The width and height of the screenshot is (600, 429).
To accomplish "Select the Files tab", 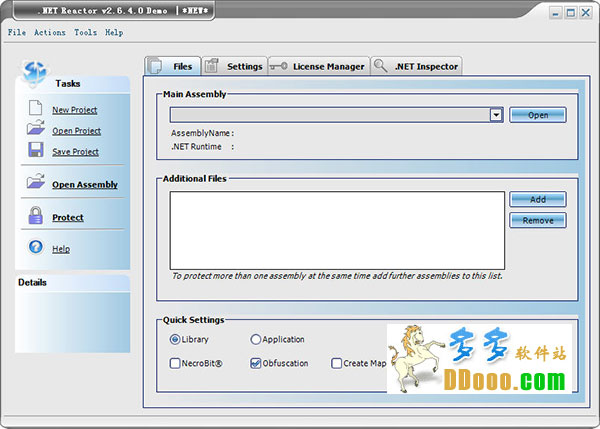I will click(x=173, y=66).
